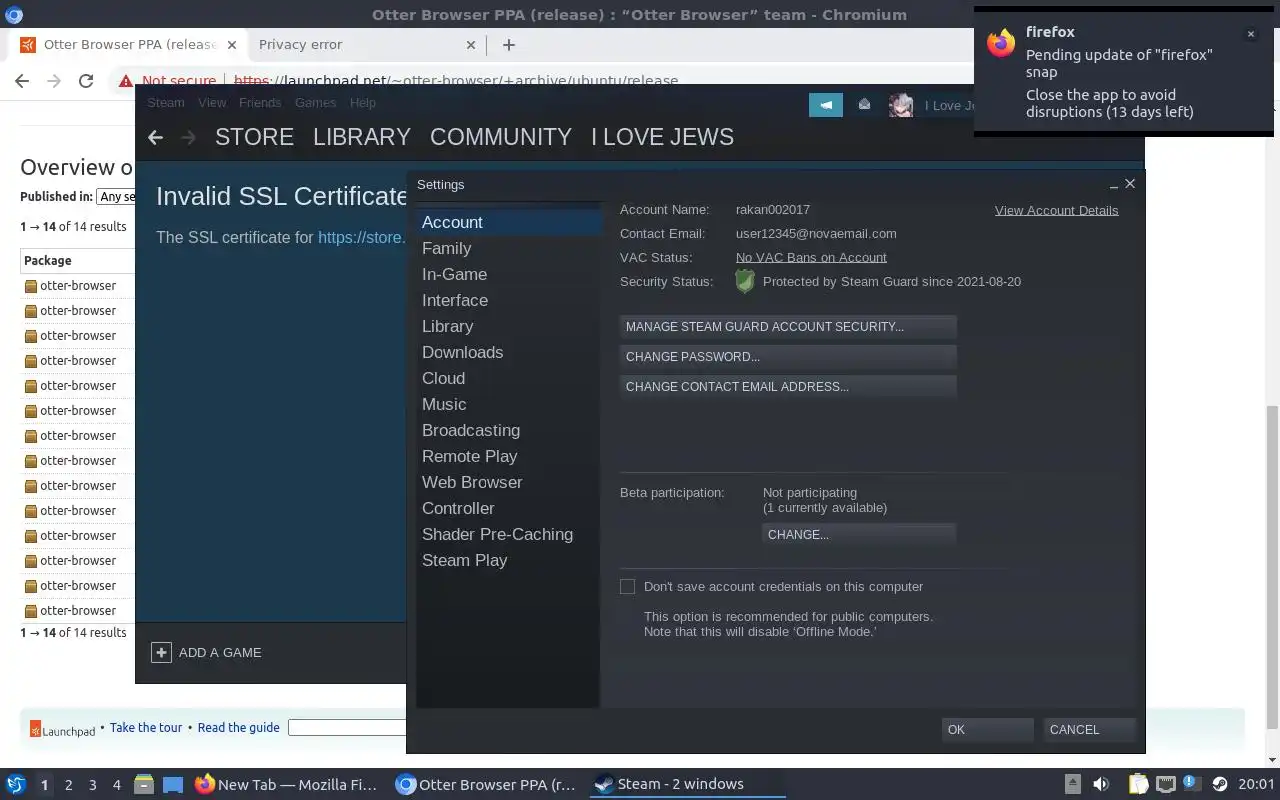
Task: Open the View menu in Steam
Action: (212, 102)
